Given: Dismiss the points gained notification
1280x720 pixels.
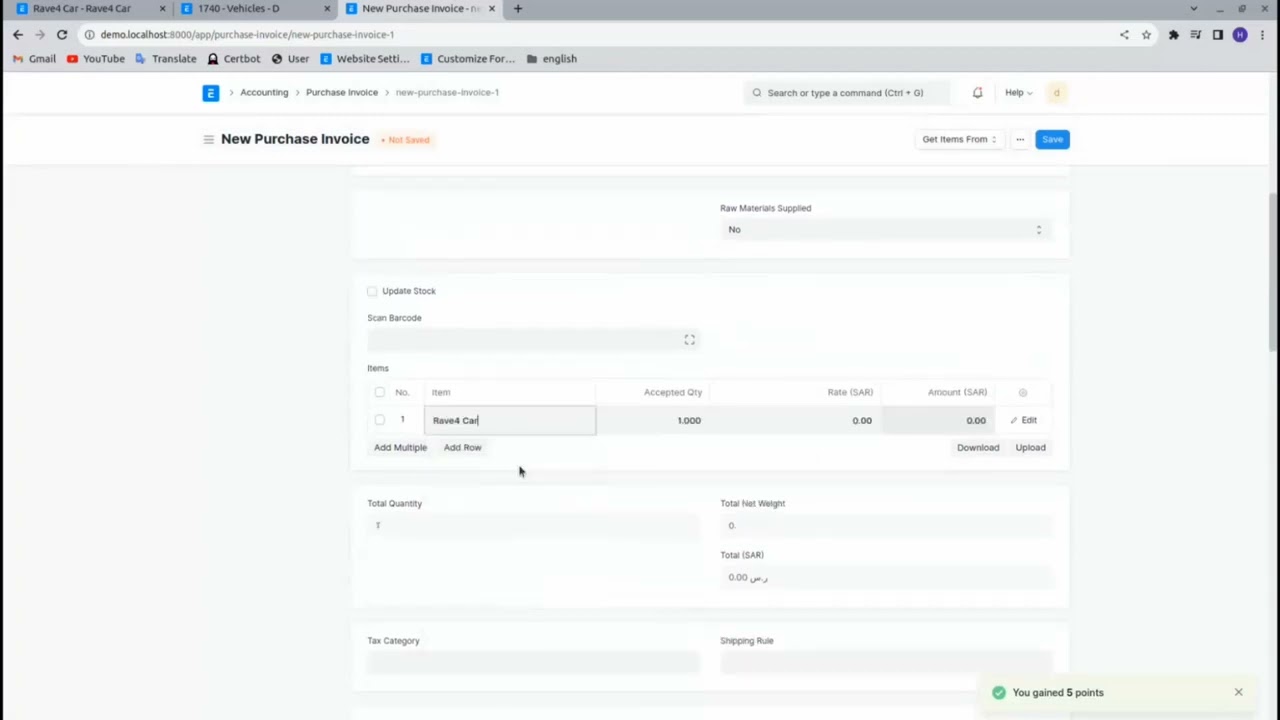Looking at the screenshot, I should (x=1238, y=692).
